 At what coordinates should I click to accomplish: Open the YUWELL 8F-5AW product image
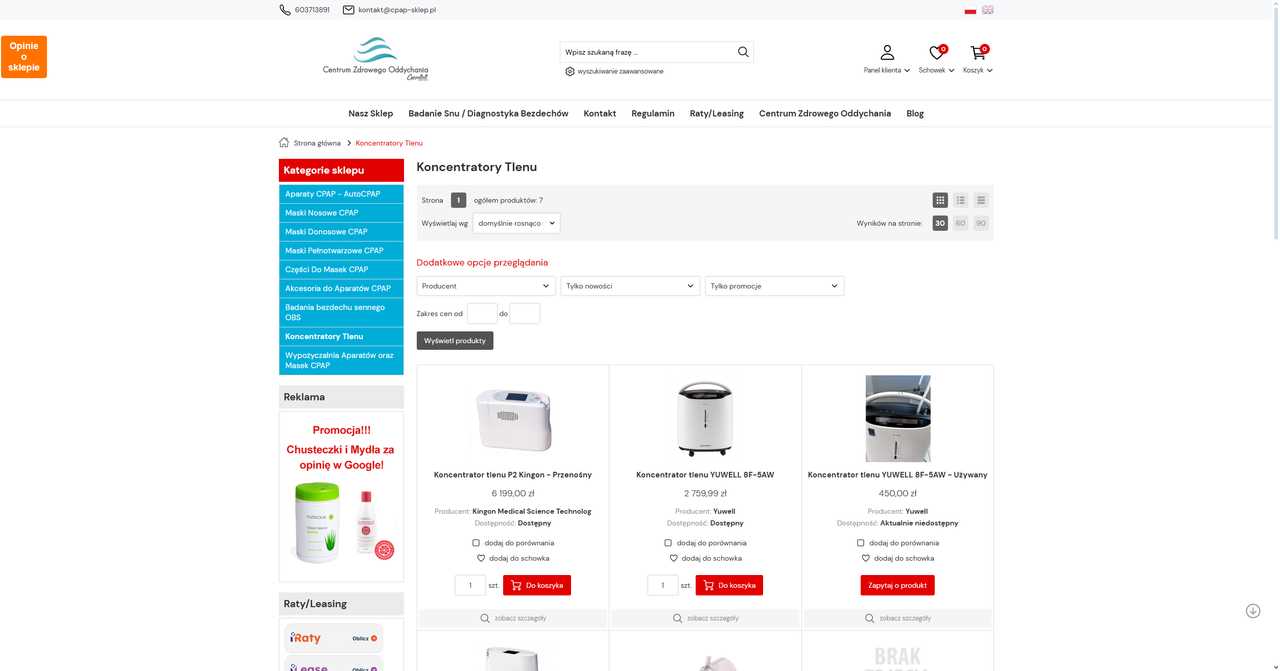(705, 419)
